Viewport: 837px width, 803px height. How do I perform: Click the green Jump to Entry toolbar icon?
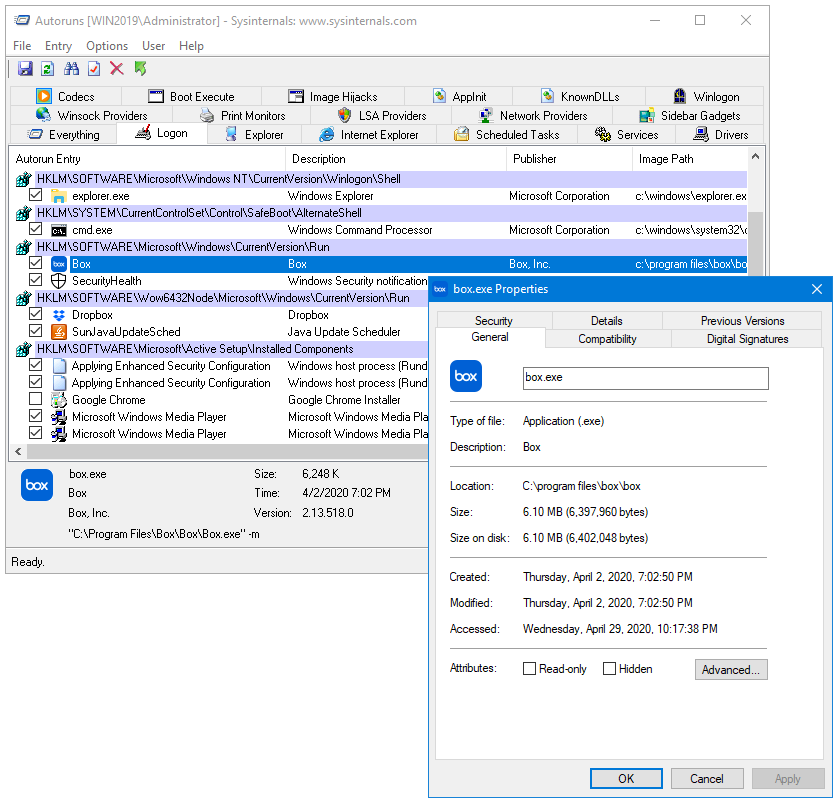click(140, 68)
